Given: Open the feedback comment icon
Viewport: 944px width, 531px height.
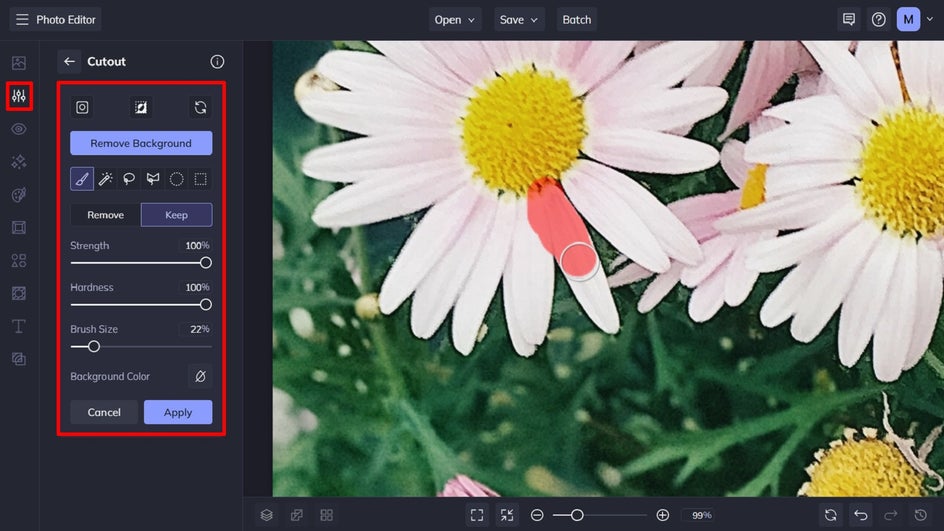Looking at the screenshot, I should 849,19.
